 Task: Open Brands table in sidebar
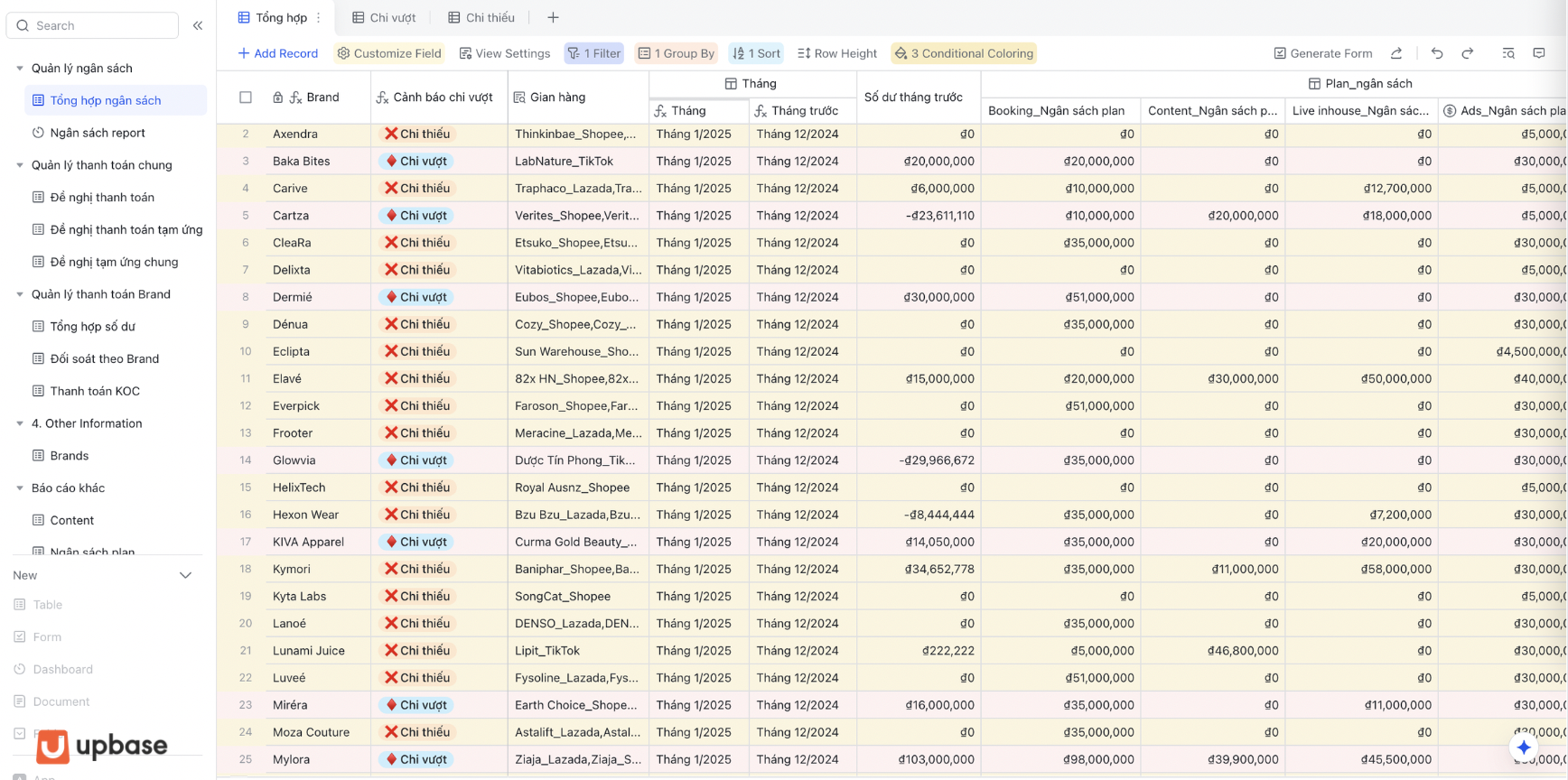click(70, 455)
